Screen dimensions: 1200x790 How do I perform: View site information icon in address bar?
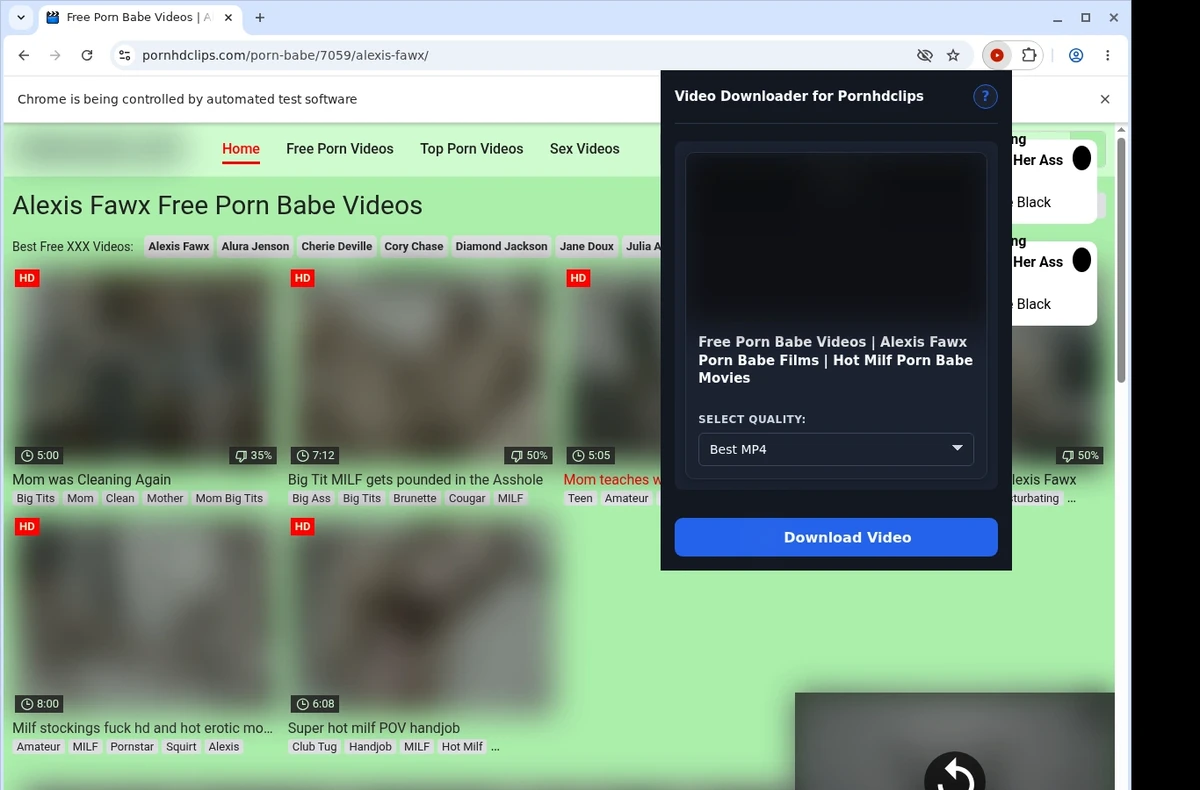tap(124, 56)
